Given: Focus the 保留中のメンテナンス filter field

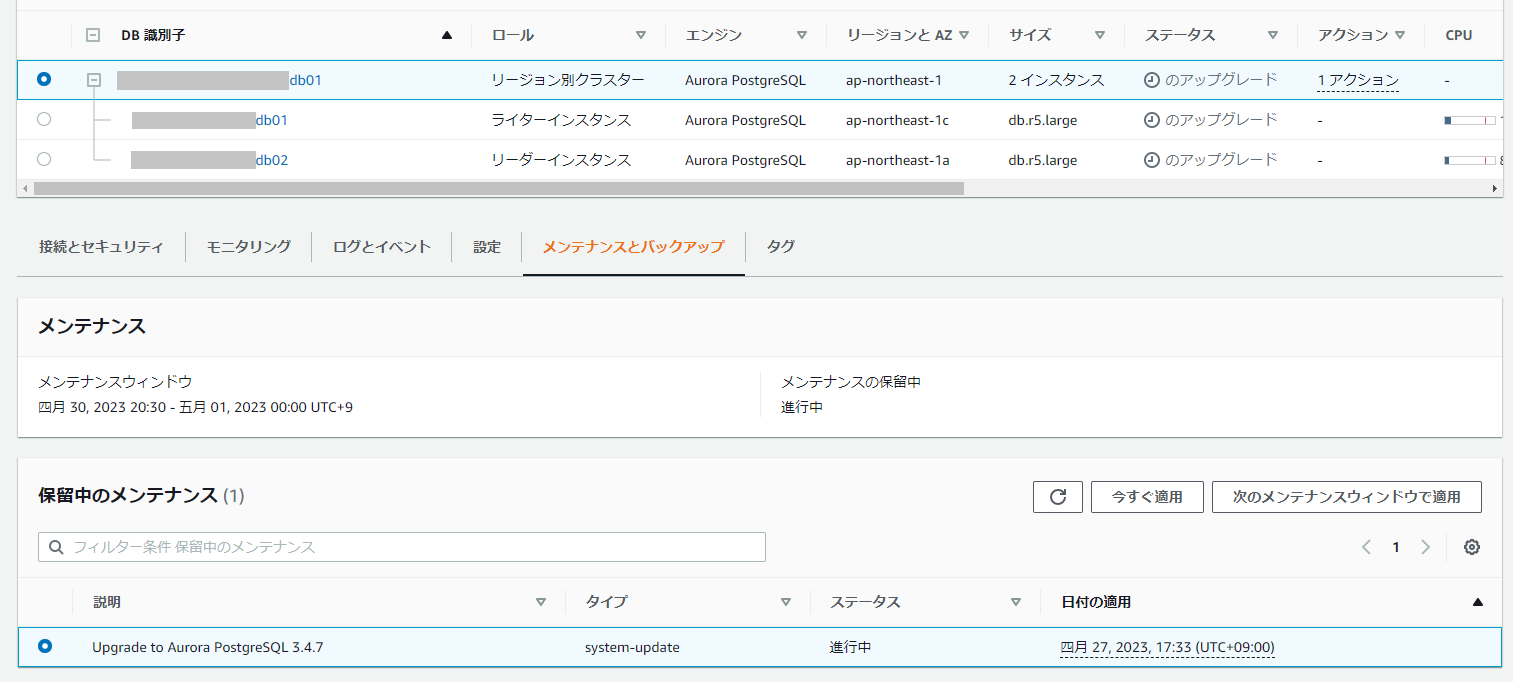Looking at the screenshot, I should 402,547.
